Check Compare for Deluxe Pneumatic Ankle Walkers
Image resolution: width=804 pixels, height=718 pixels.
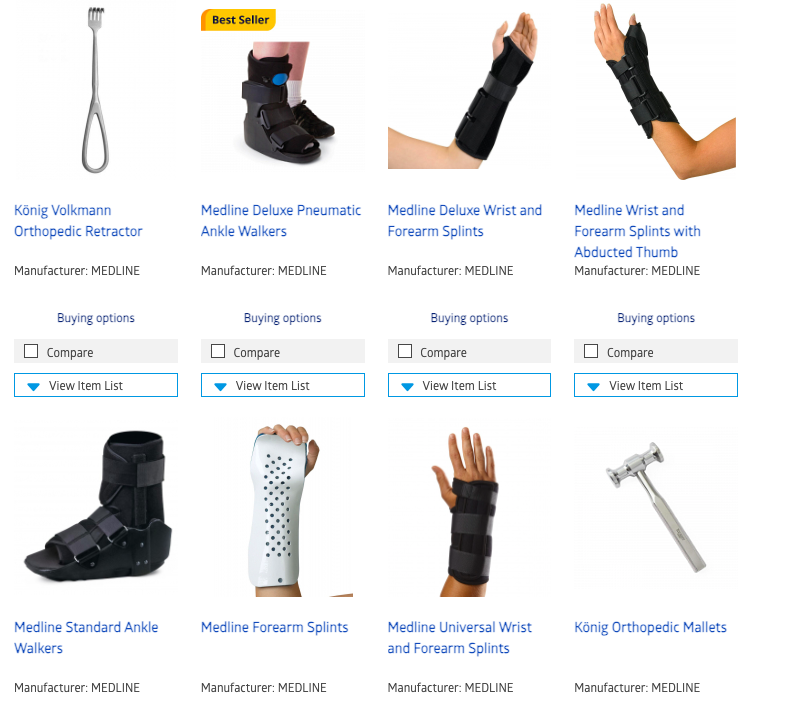218,351
